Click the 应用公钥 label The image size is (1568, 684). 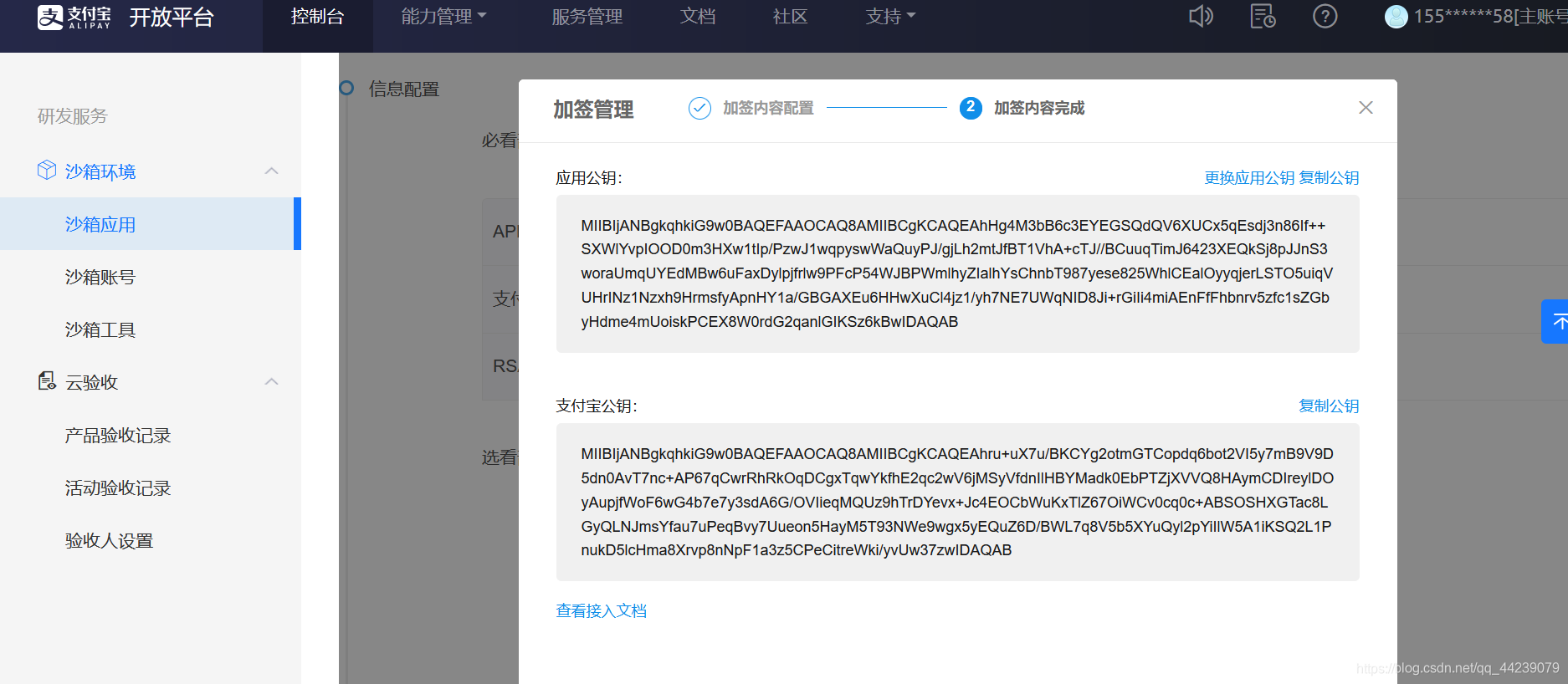(x=589, y=178)
